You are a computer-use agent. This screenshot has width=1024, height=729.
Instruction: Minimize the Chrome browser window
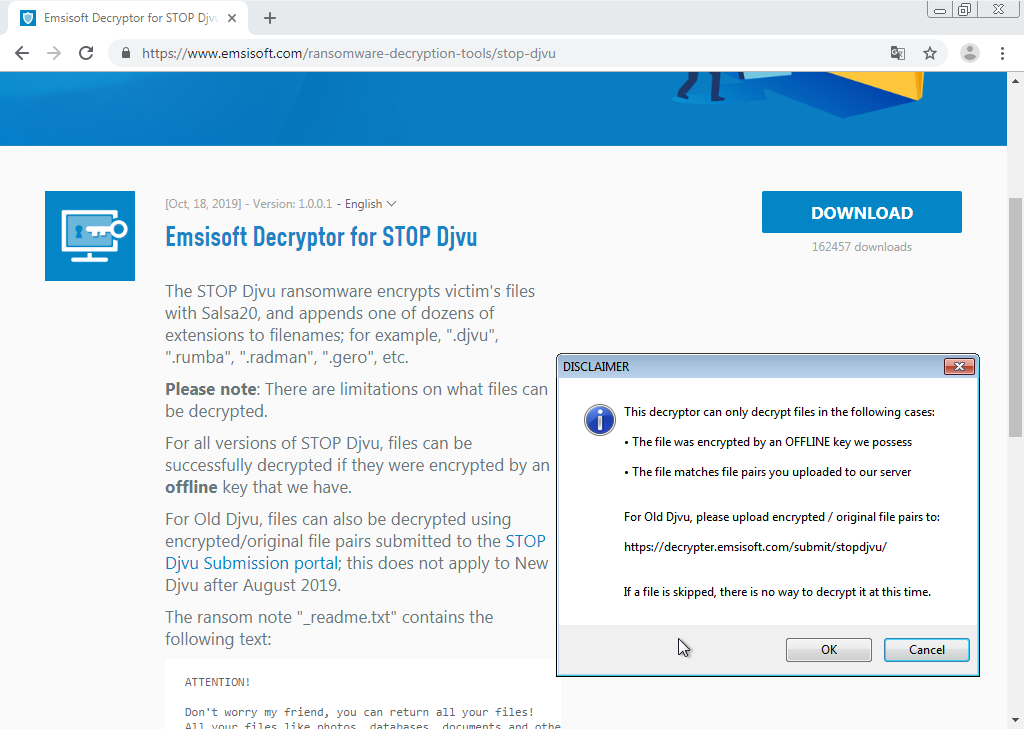[x=940, y=10]
